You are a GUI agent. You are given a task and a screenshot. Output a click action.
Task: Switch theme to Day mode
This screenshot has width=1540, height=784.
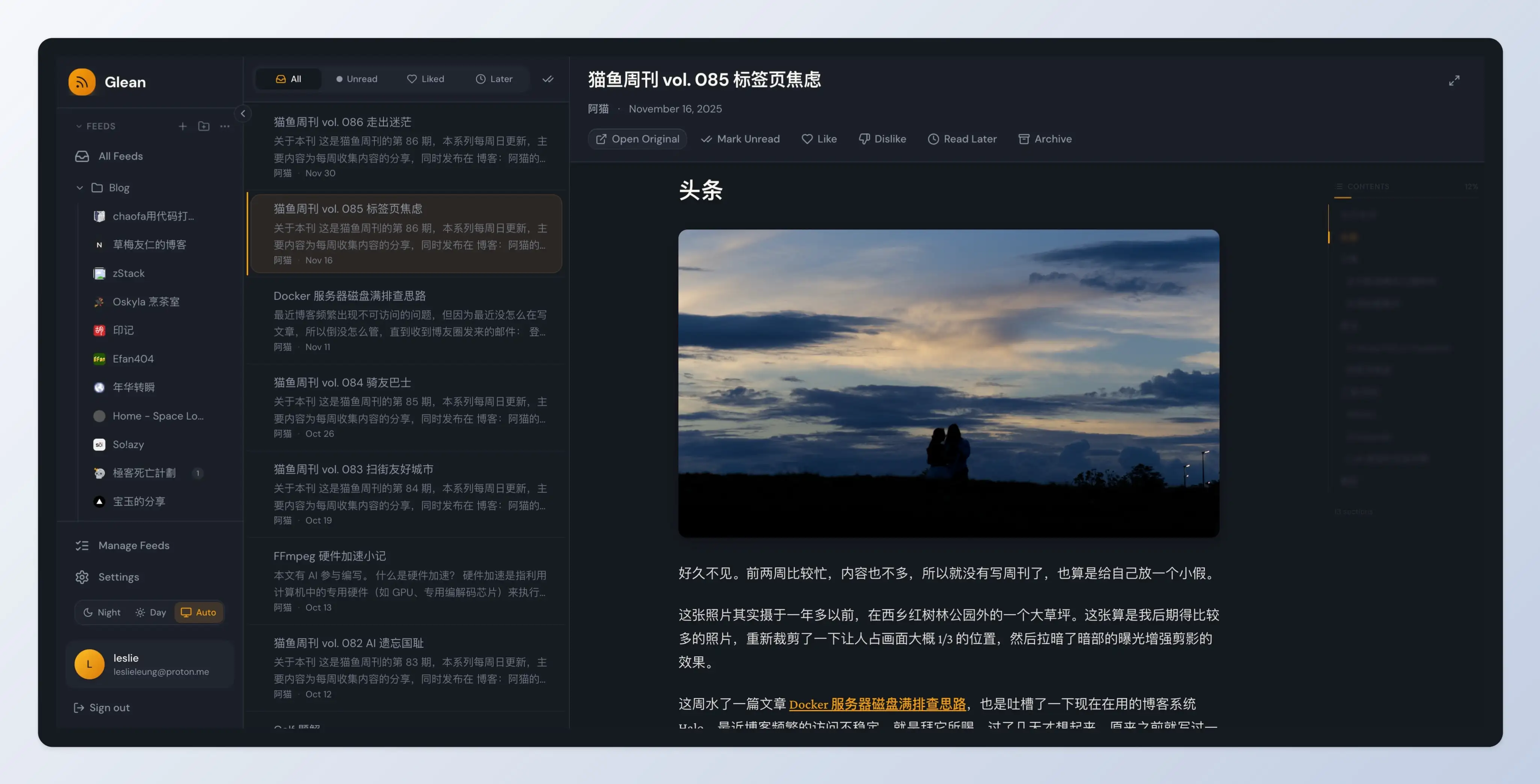150,612
